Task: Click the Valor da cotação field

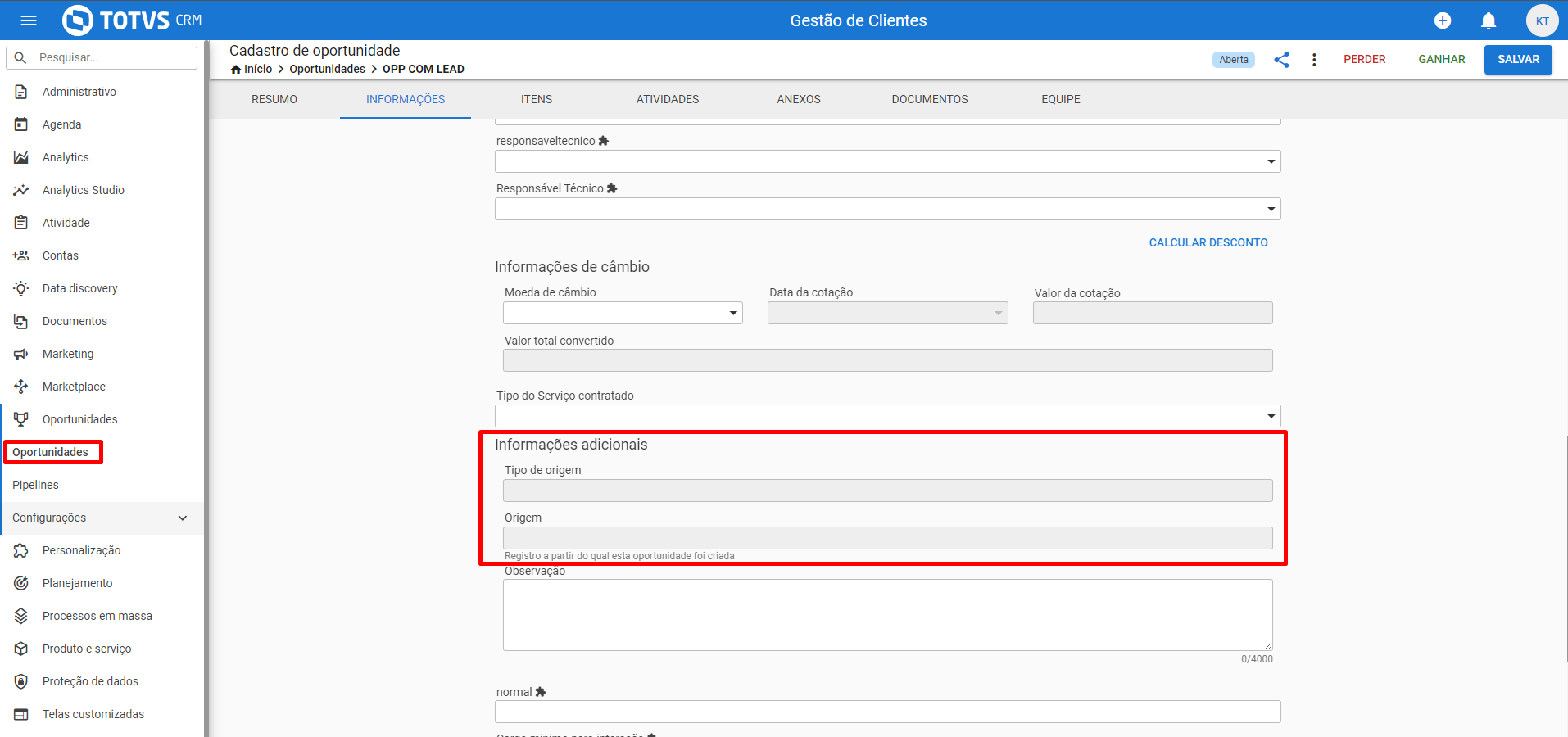Action: click(x=1153, y=313)
